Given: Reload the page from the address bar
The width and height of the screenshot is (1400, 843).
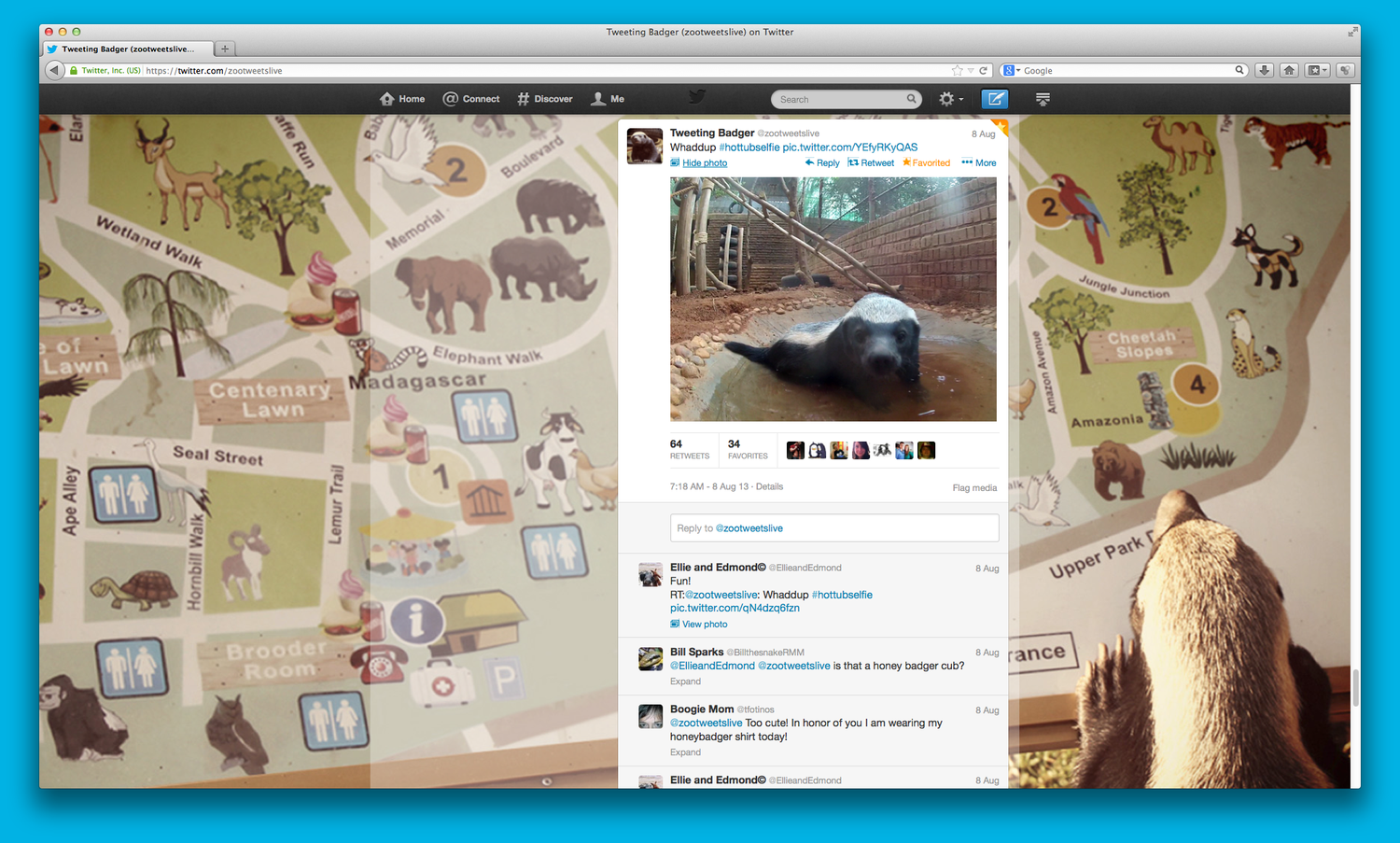Looking at the screenshot, I should [983, 70].
